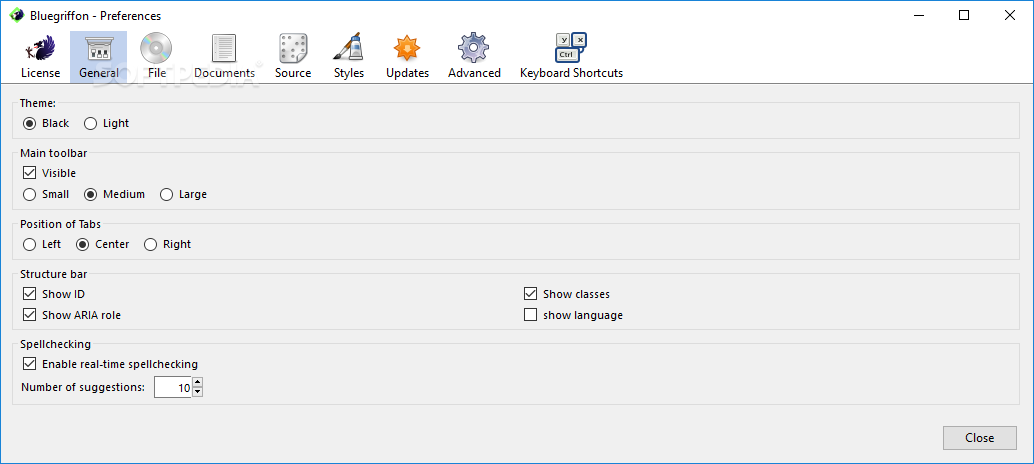Click the number of suggestions field

[173, 388]
